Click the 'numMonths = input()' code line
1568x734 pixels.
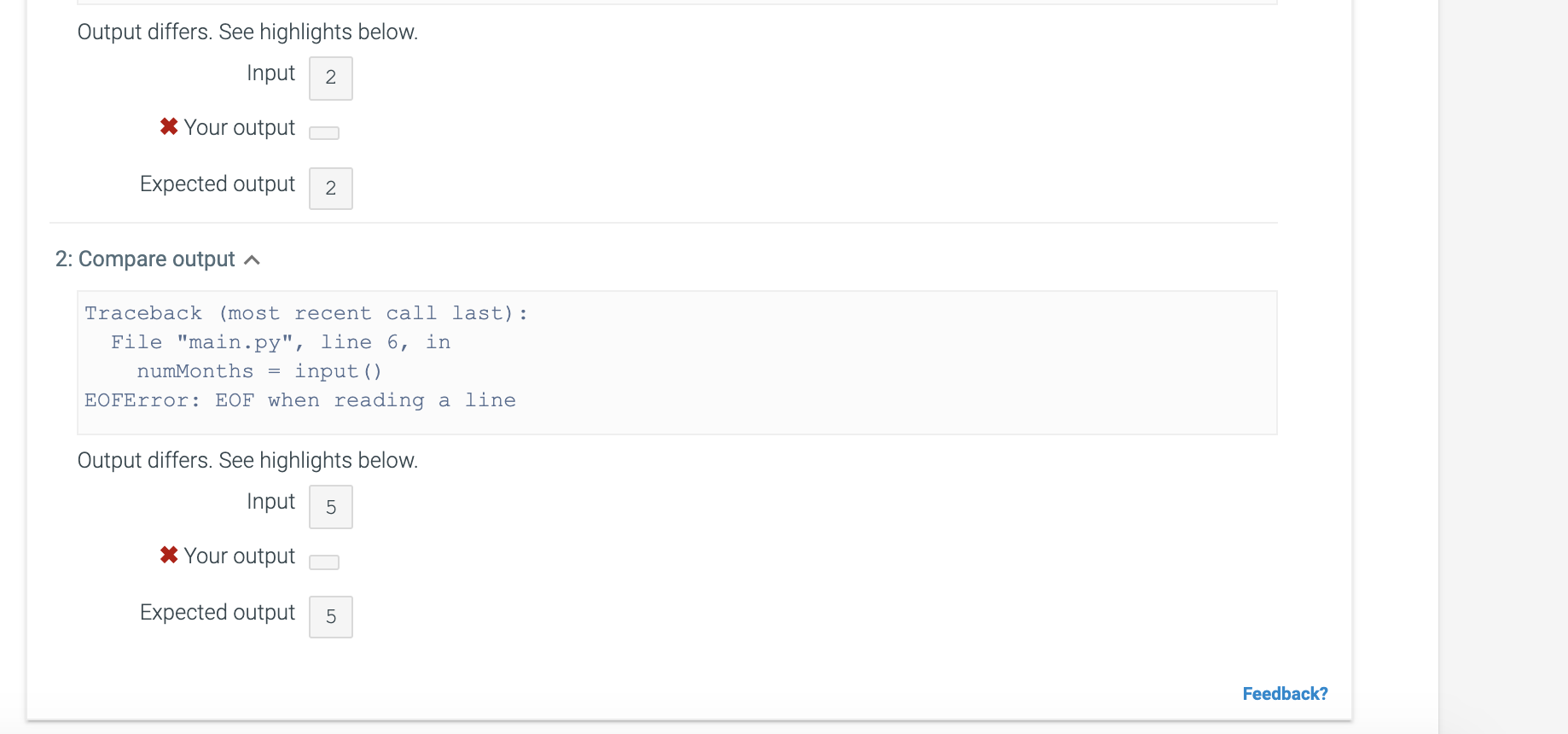point(259,371)
